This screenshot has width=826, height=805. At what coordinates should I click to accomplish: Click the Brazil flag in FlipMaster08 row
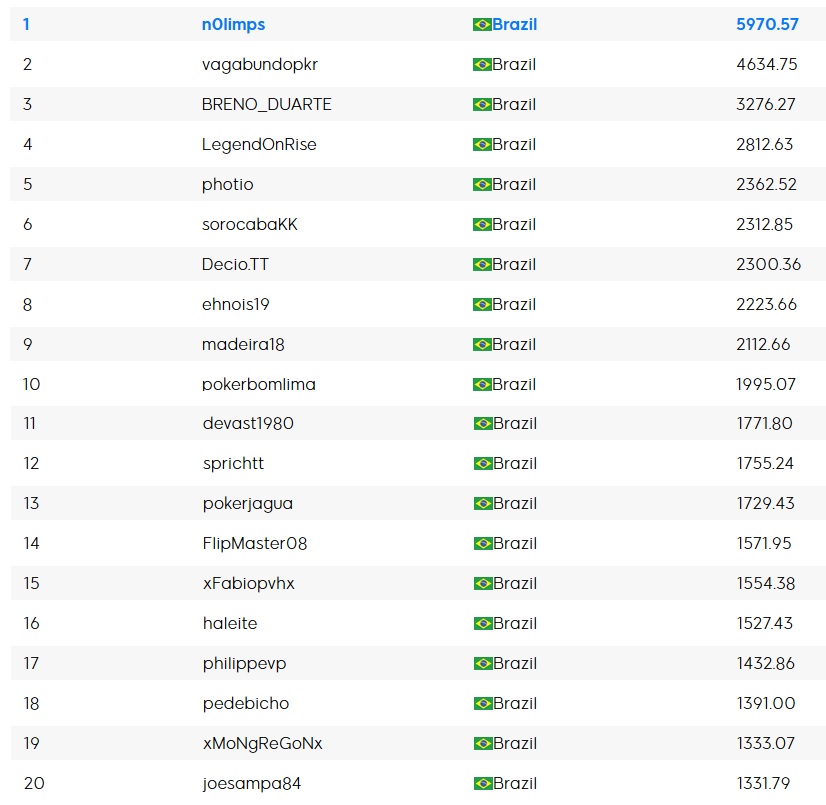tap(483, 544)
